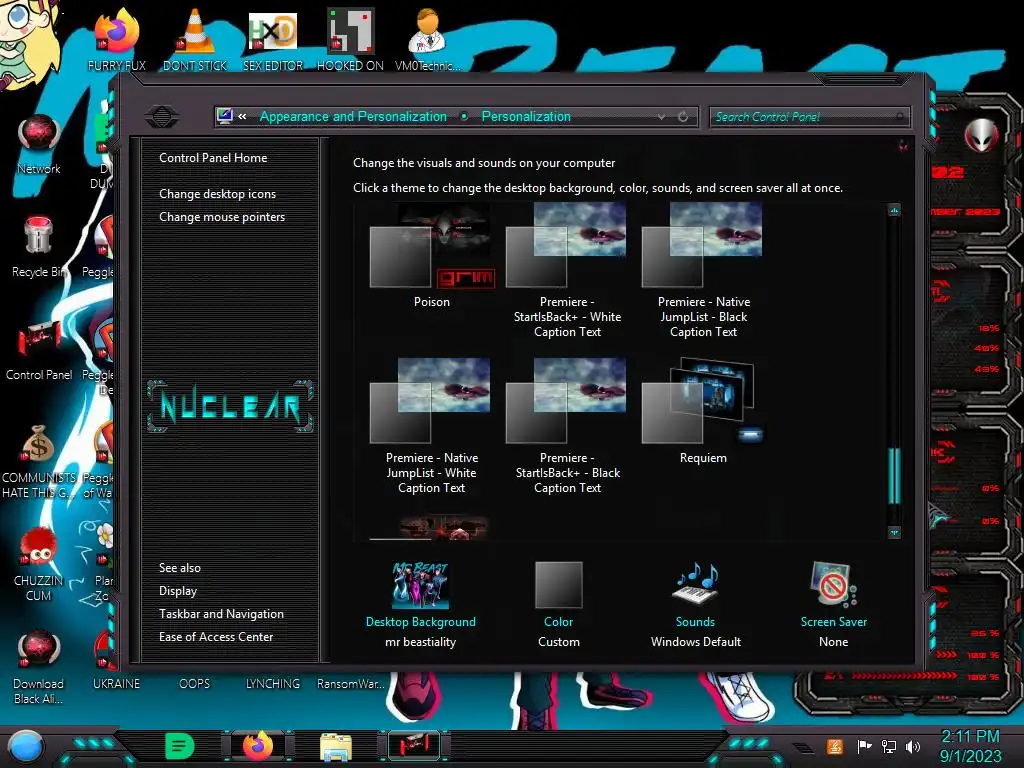Open the LYNCHING desktop shortcut
The width and height of the screenshot is (1024, 768).
[x=273, y=683]
